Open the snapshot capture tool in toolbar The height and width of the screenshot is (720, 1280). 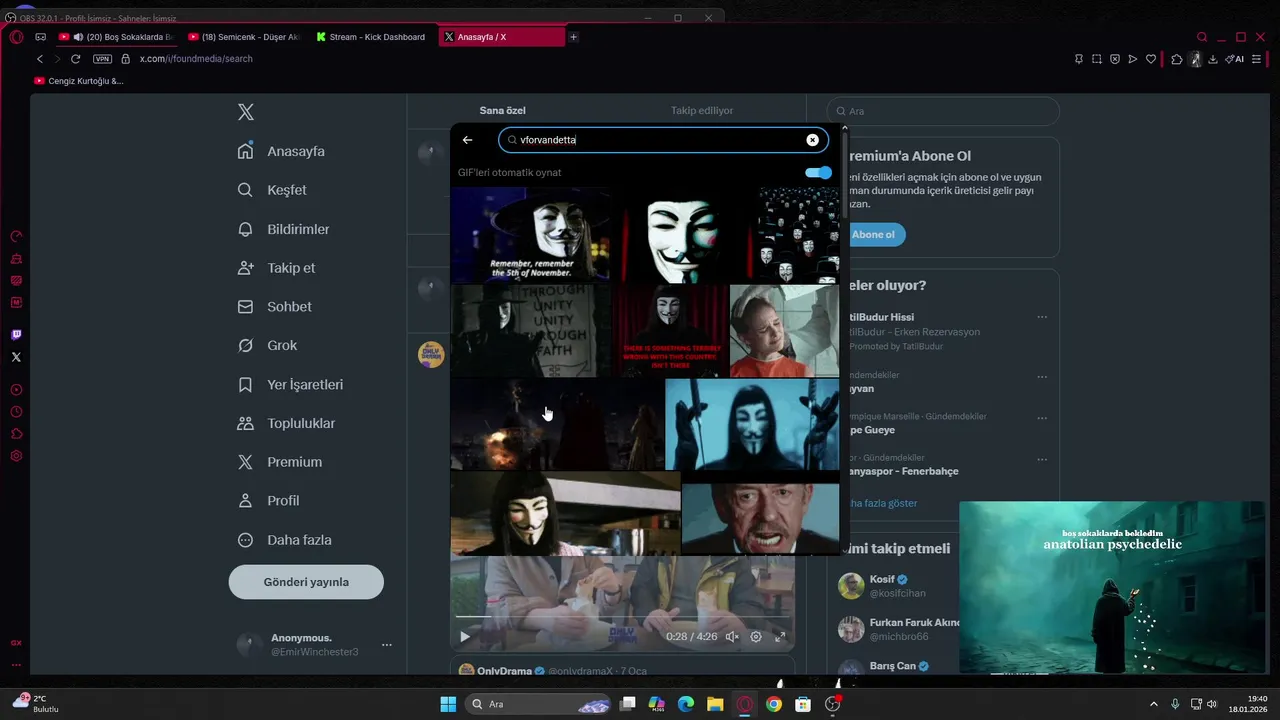click(1096, 59)
